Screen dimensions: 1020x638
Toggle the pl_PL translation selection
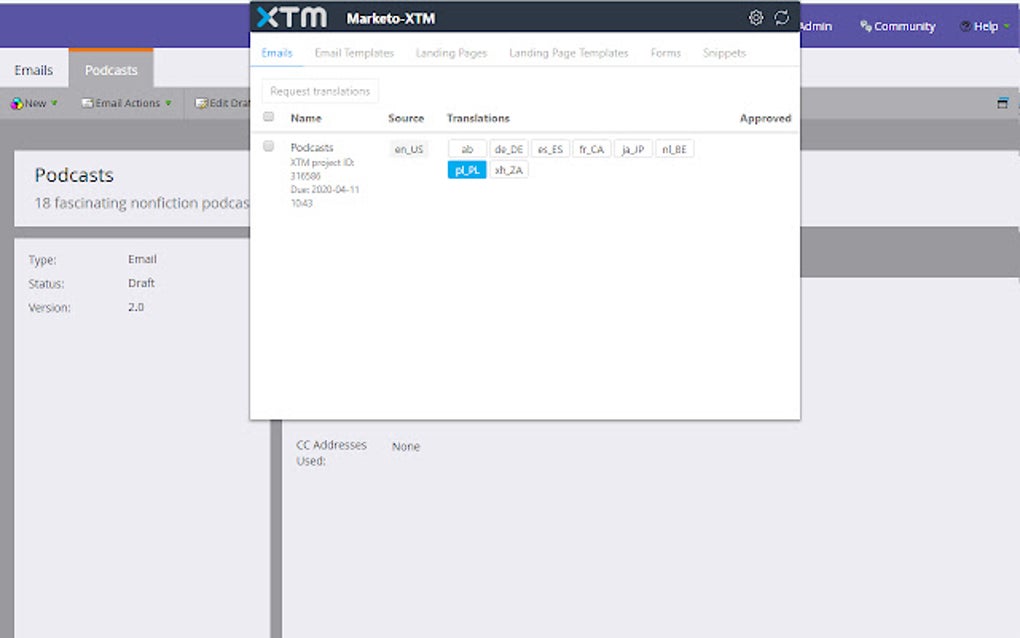pyautogui.click(x=466, y=169)
